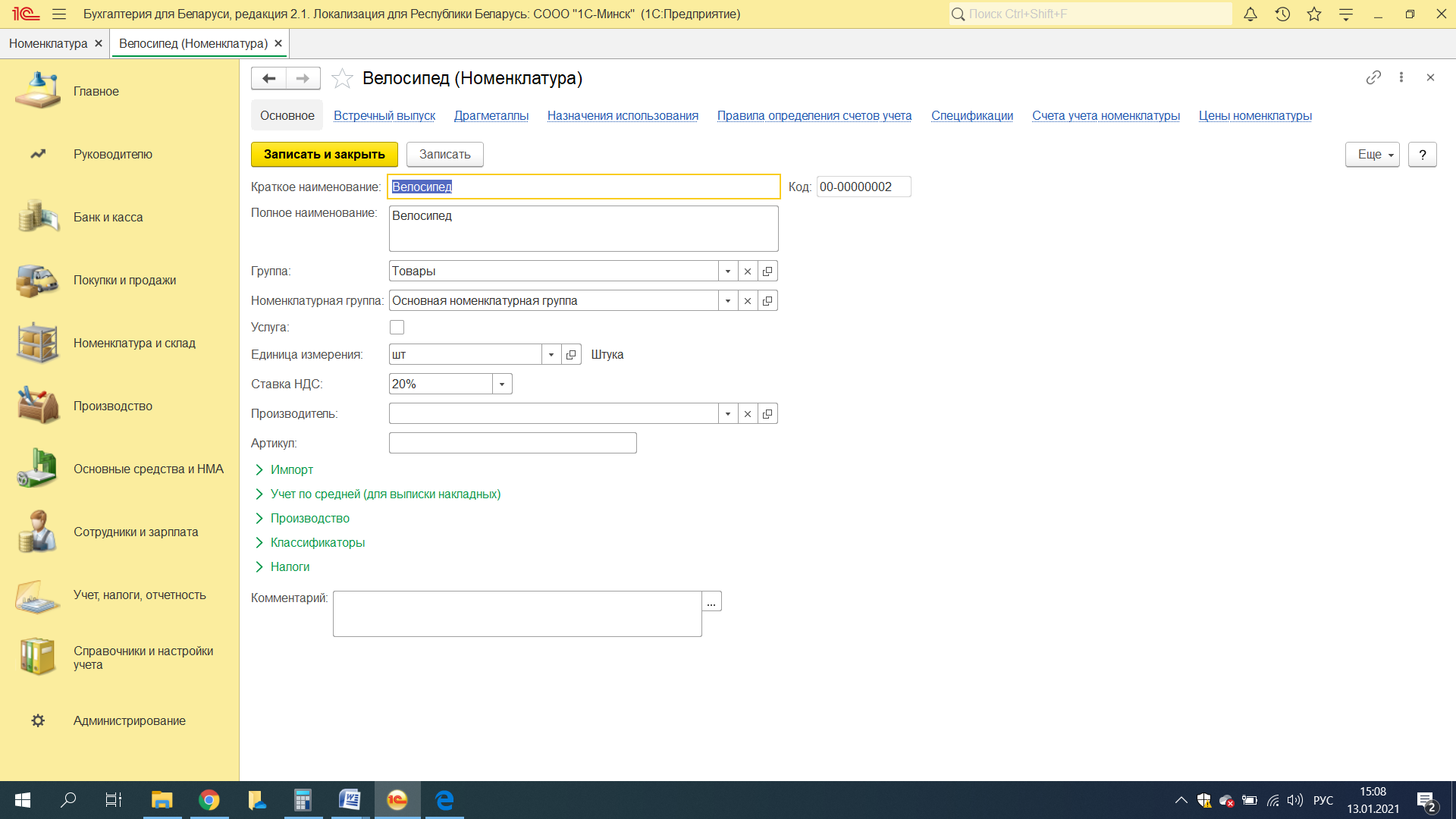Clear the Группа field value
Viewport: 1456px width, 819px height.
[x=748, y=271]
